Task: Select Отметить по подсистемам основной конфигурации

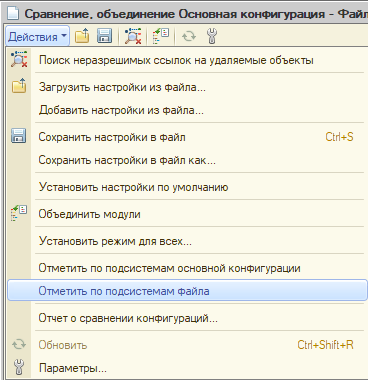Action: pos(187,268)
